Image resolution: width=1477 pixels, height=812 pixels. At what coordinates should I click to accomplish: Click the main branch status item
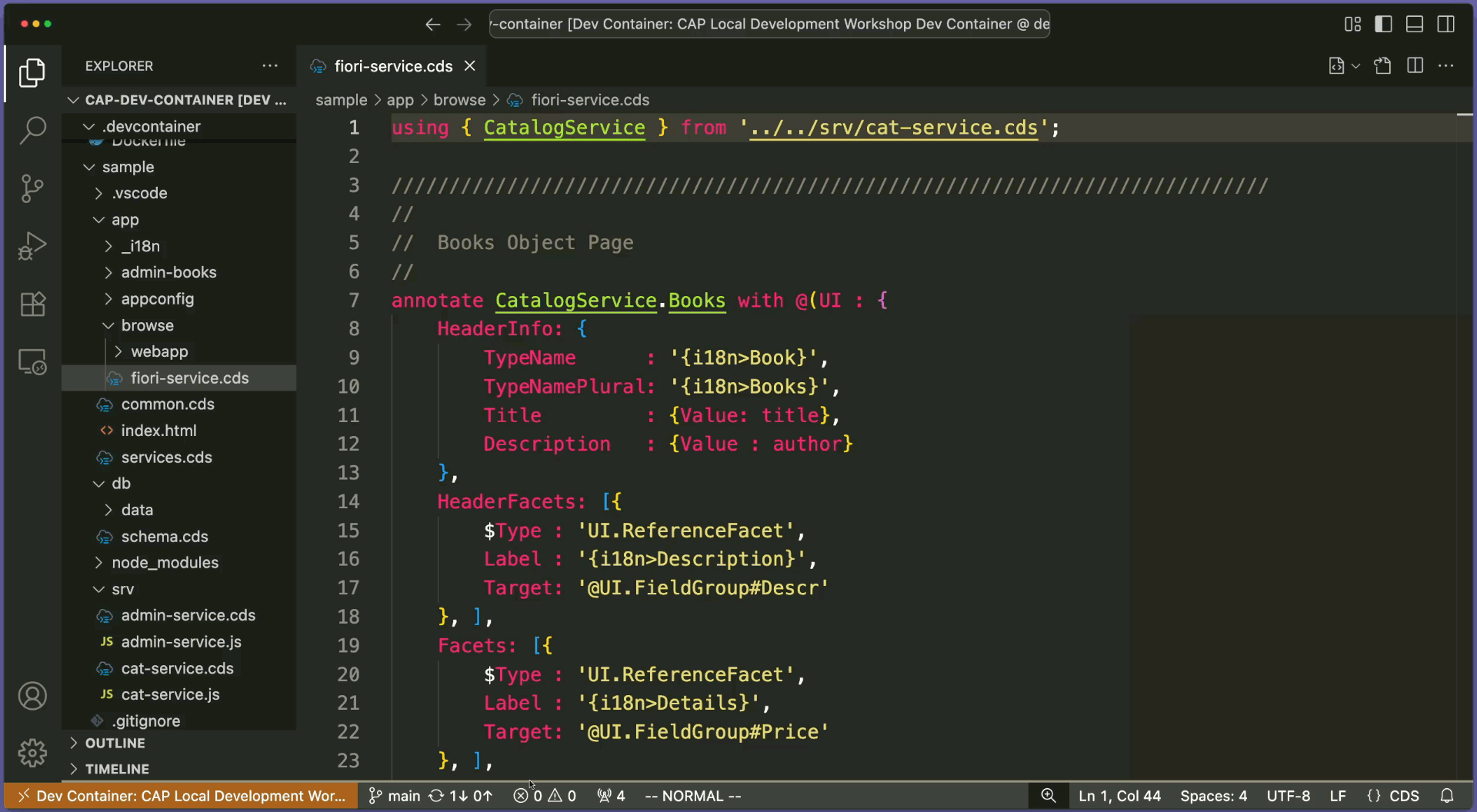[x=395, y=797]
